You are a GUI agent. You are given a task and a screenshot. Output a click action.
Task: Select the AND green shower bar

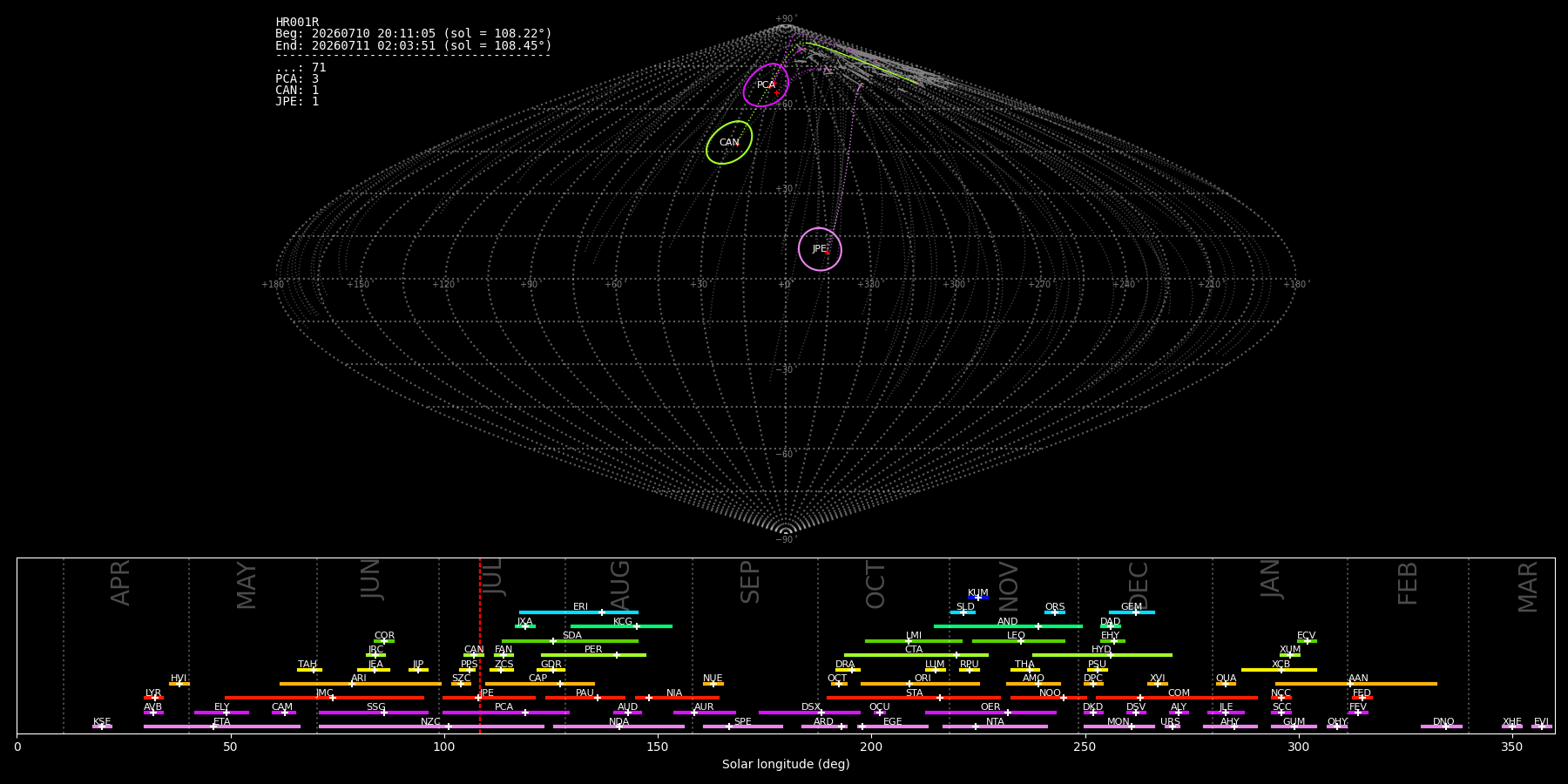point(1008,626)
